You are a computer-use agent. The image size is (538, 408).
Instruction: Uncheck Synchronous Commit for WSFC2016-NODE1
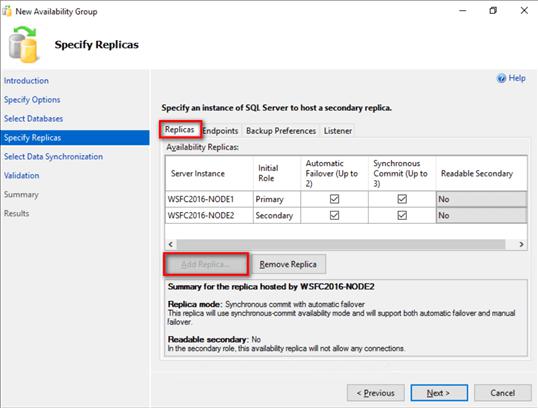(402, 199)
